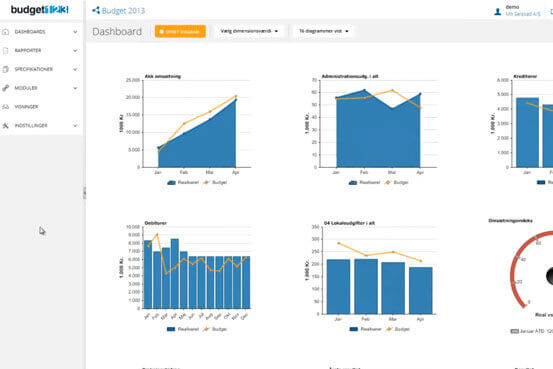Image resolution: width=553 pixels, height=369 pixels.
Task: Toggle Realiseret legend in Administrationsudg. chart
Action: point(364,182)
